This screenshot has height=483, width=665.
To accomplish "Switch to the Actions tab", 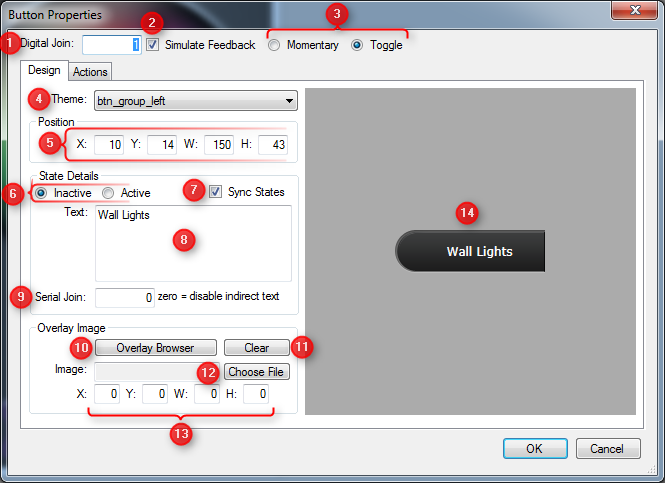I will pyautogui.click(x=90, y=71).
